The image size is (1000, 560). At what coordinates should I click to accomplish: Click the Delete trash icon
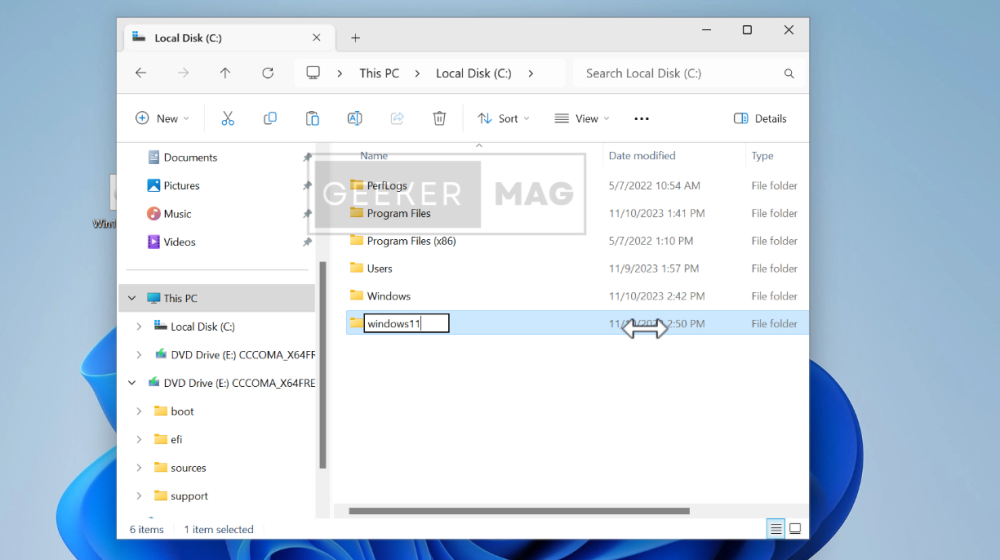click(x=439, y=119)
